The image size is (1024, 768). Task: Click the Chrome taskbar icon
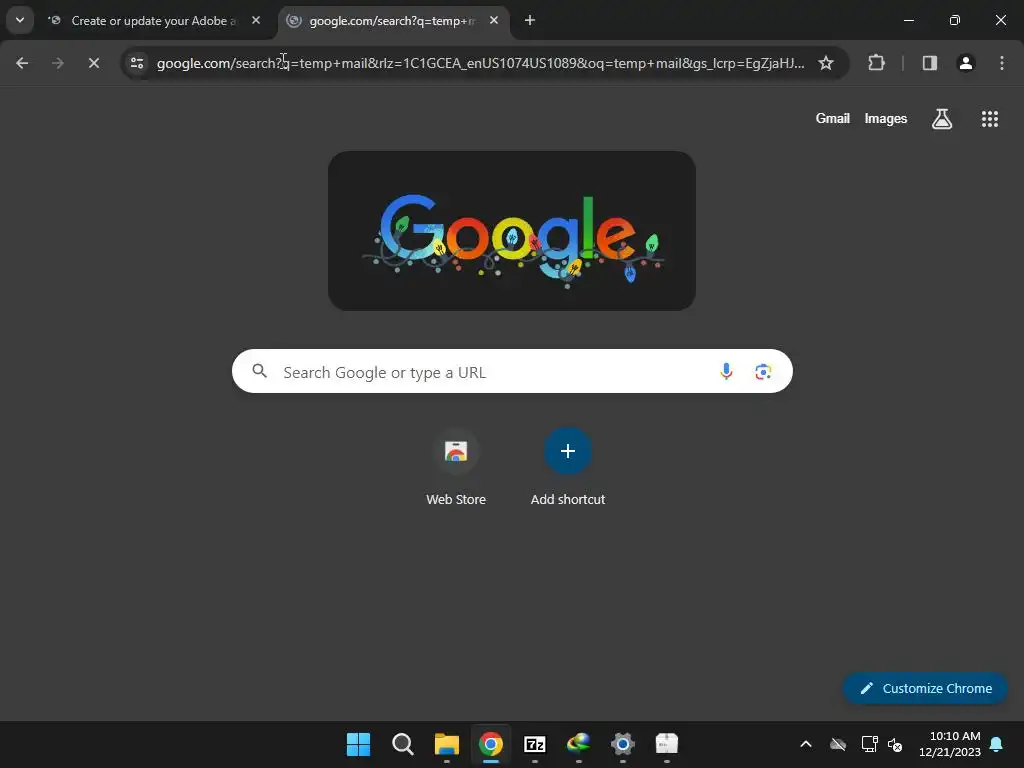point(491,744)
